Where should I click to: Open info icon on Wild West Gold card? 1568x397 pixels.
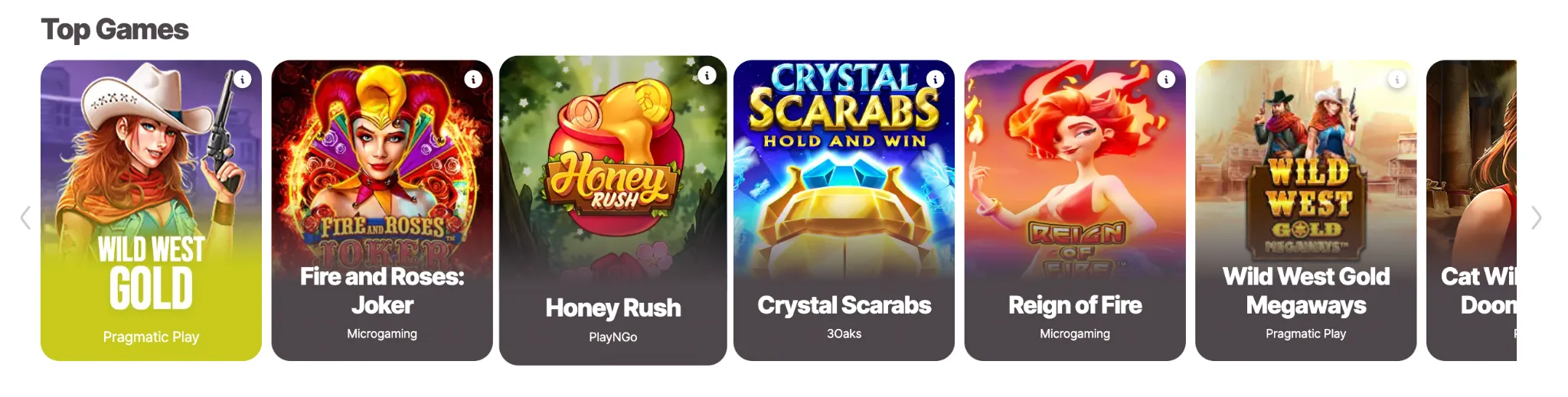pos(242,79)
